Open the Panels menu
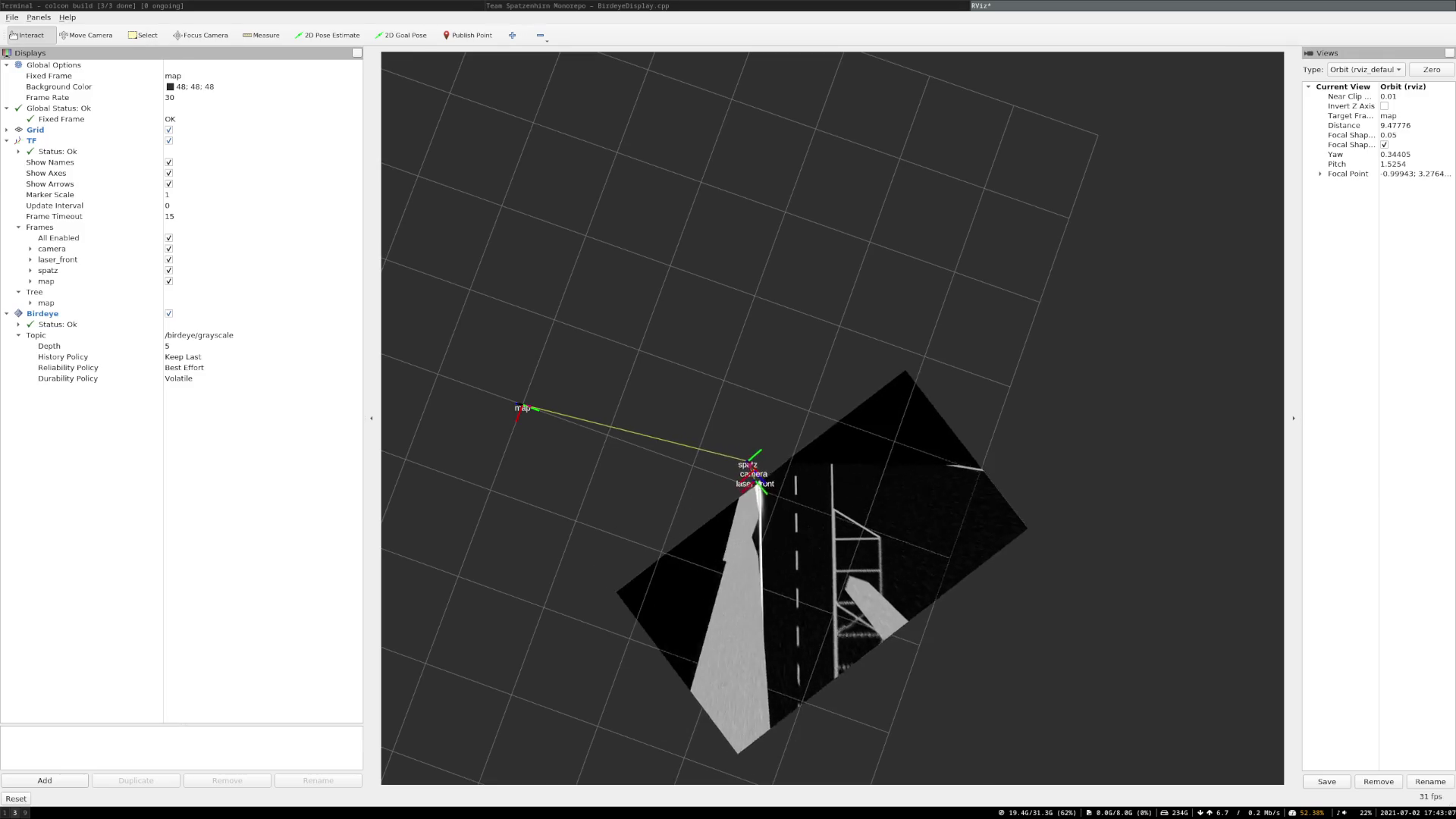This screenshot has height=819, width=1456. click(x=38, y=17)
